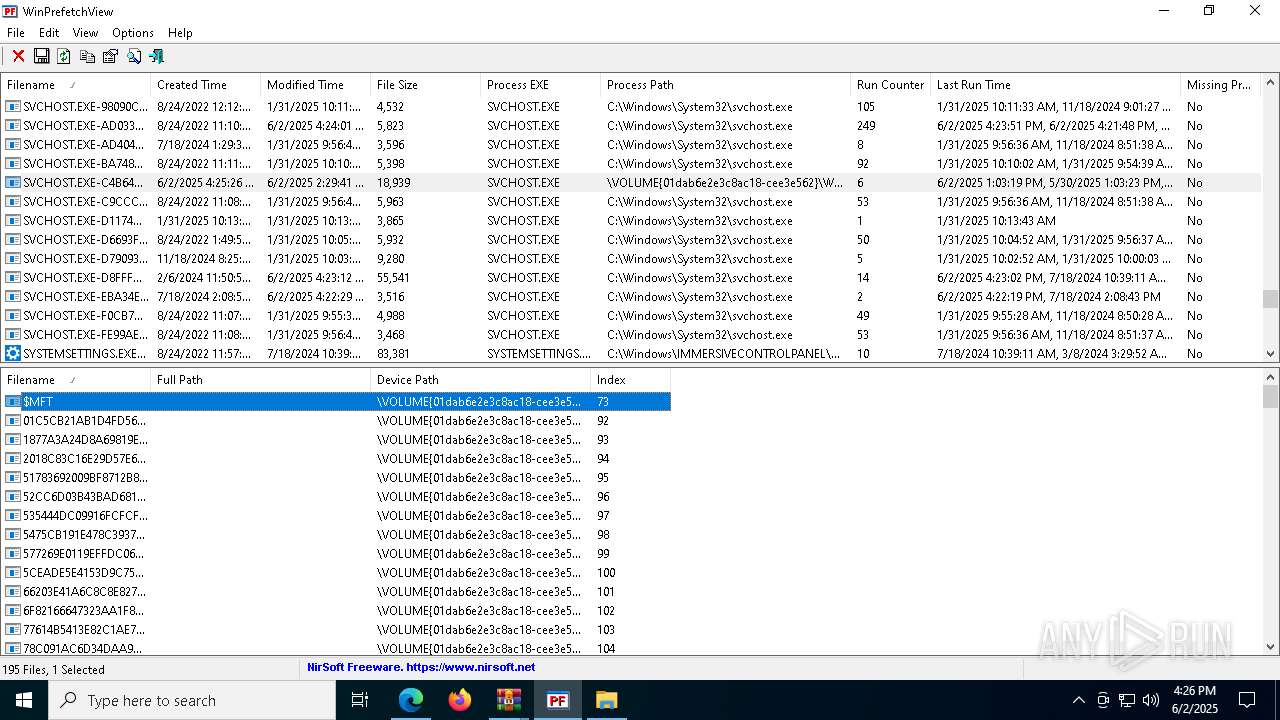Select the SVCHOST.EXE-98090C row
This screenshot has height=720, width=1280.
point(632,107)
